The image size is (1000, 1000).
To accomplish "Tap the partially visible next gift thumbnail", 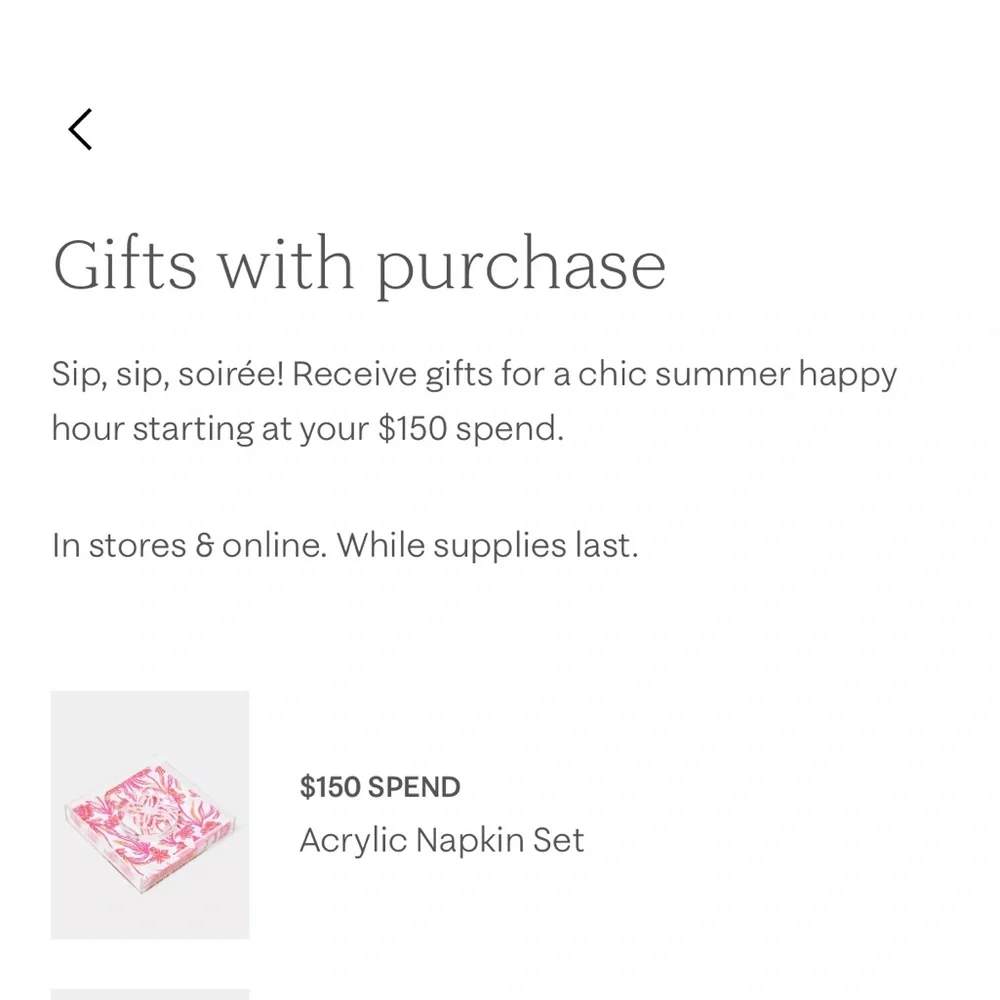I will (150, 994).
